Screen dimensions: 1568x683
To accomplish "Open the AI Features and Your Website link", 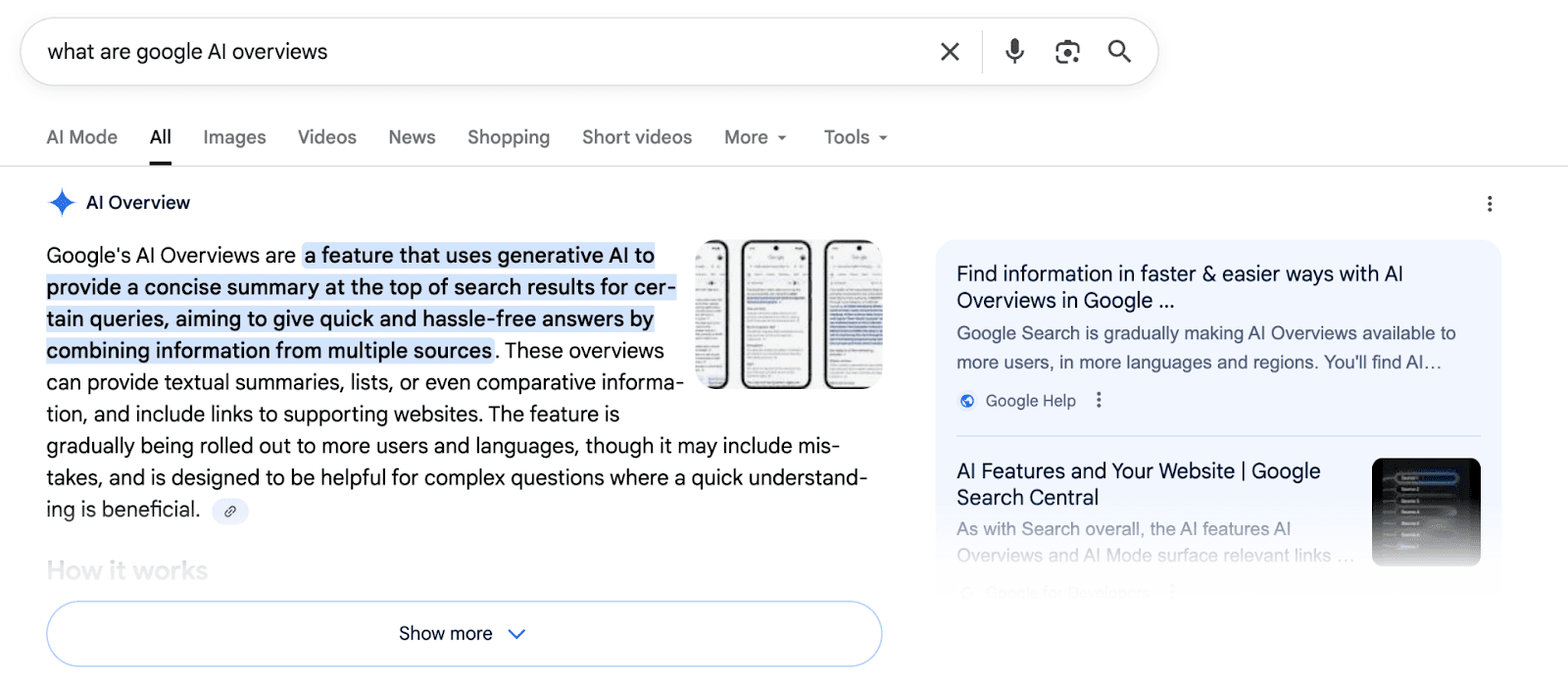I will click(1138, 484).
